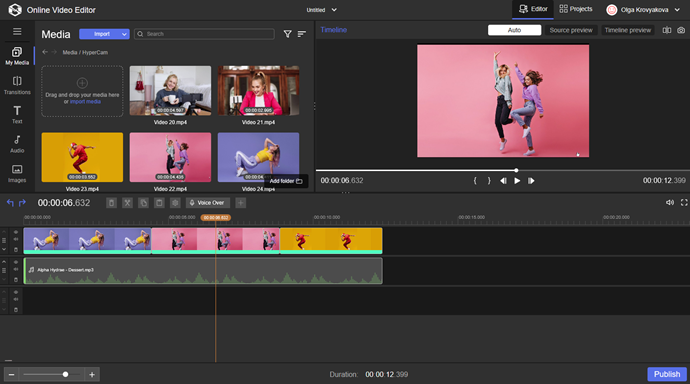The image size is (690, 384).
Task: Move the audio track up with chevron
Action: 4,262
